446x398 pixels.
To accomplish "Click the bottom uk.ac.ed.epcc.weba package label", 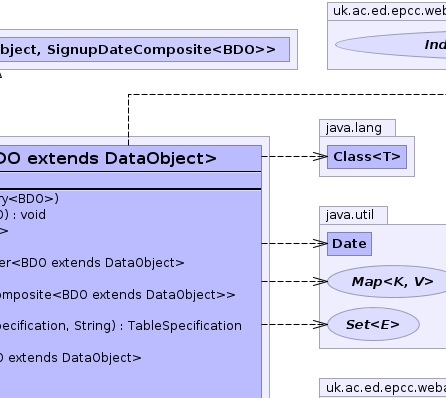I will point(386,388).
